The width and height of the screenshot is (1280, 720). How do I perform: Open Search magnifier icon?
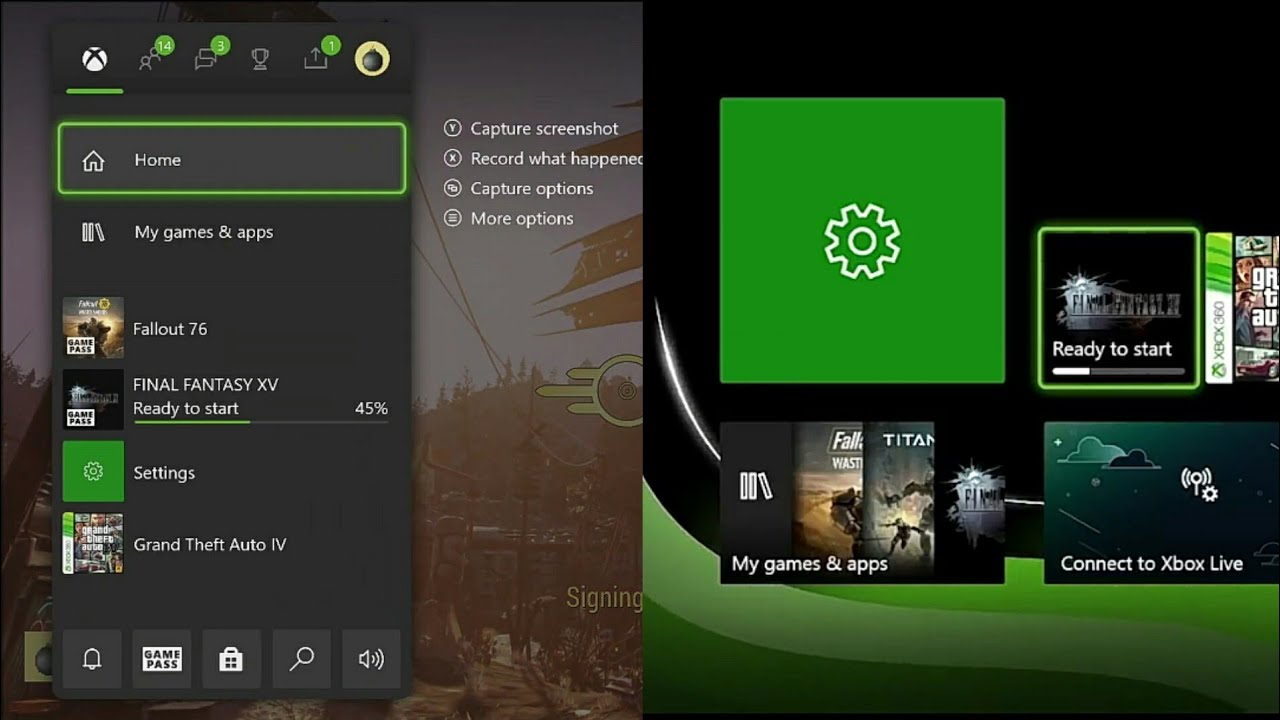pos(301,659)
